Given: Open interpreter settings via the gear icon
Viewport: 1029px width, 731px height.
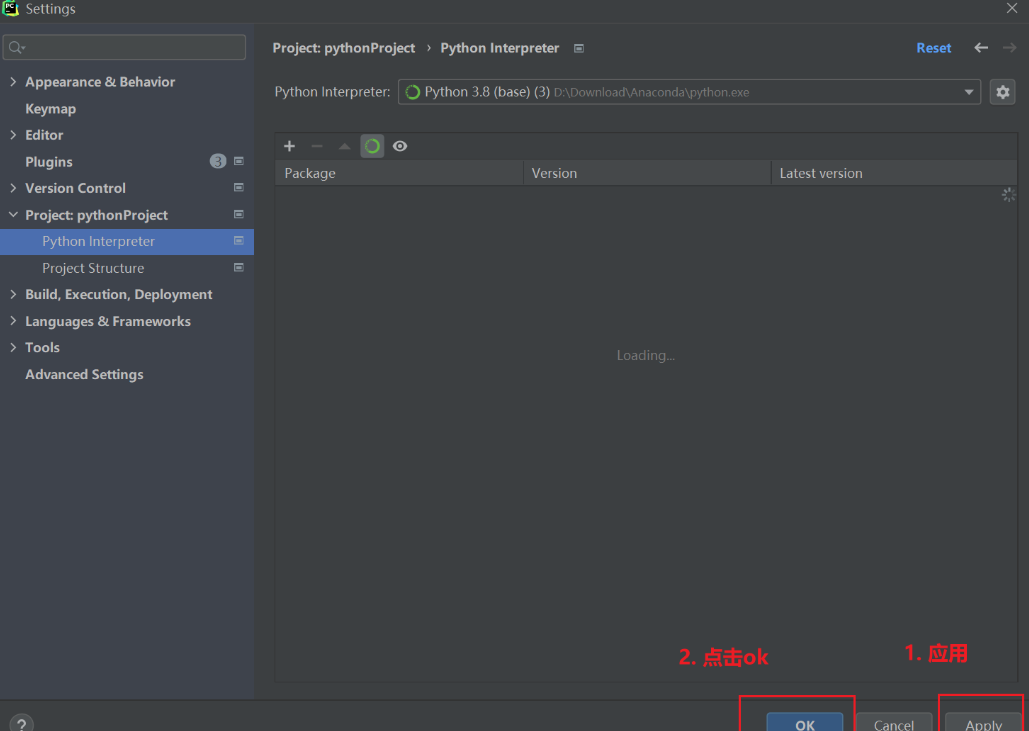Looking at the screenshot, I should (1002, 91).
